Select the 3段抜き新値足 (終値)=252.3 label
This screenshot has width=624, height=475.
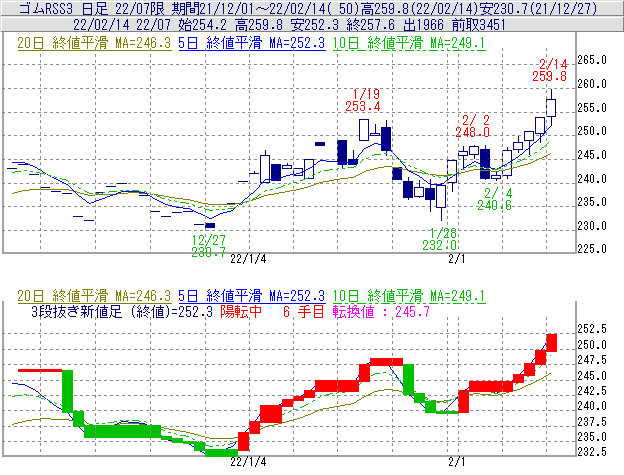(122, 311)
